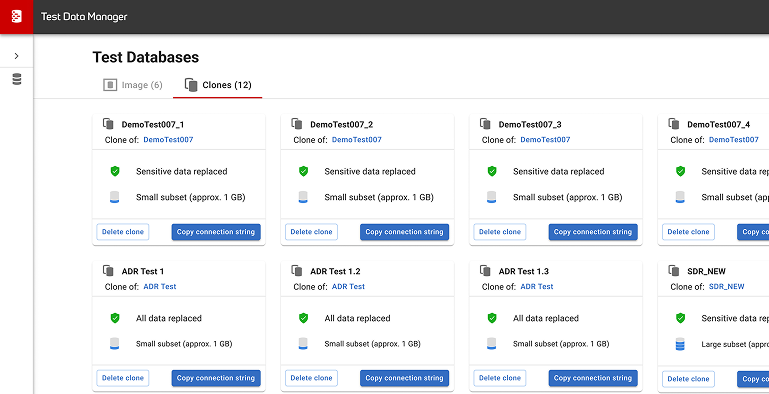
Task: Open ADR Test link in ADR Test 1.2 card
Action: click(348, 287)
